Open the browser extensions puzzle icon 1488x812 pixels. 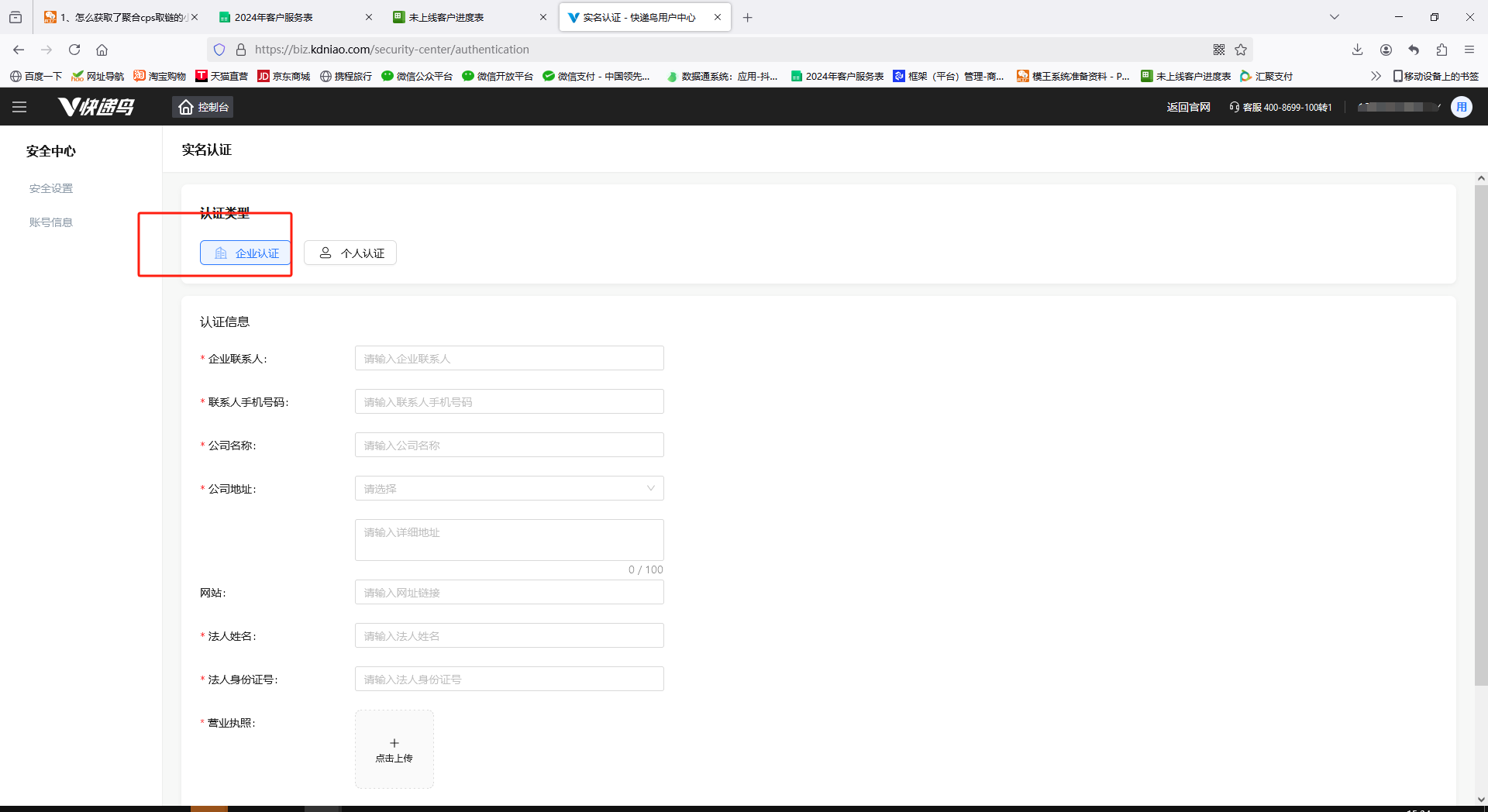[x=1441, y=50]
